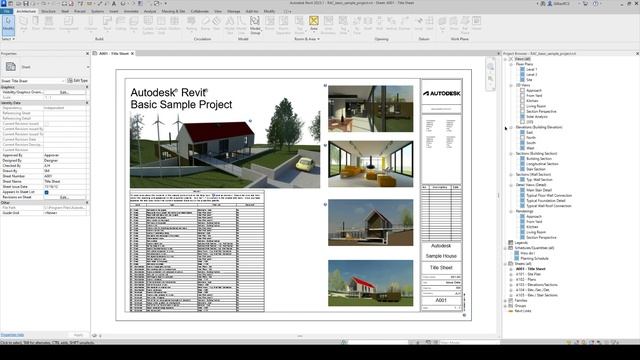The width and height of the screenshot is (640, 360).
Task: Select the Ramp tool
Action: 205,24
